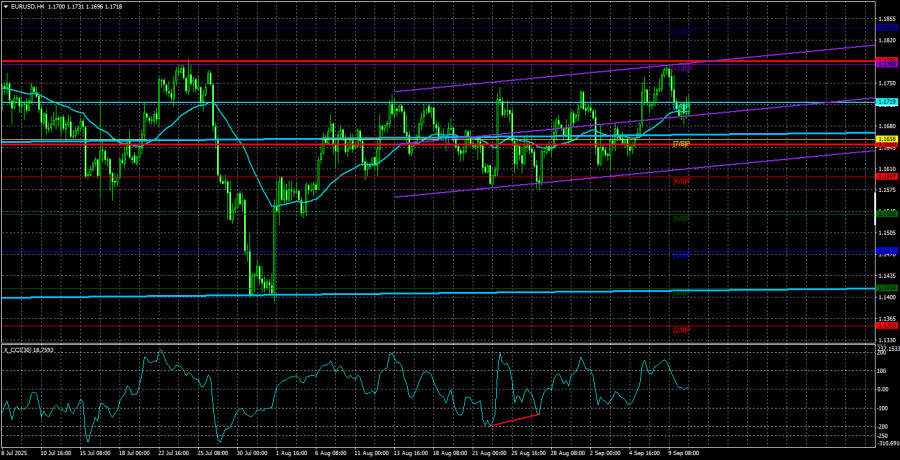Click the 8 Jul 2025 date label
The height and width of the screenshot is (460, 900).
click(17, 453)
